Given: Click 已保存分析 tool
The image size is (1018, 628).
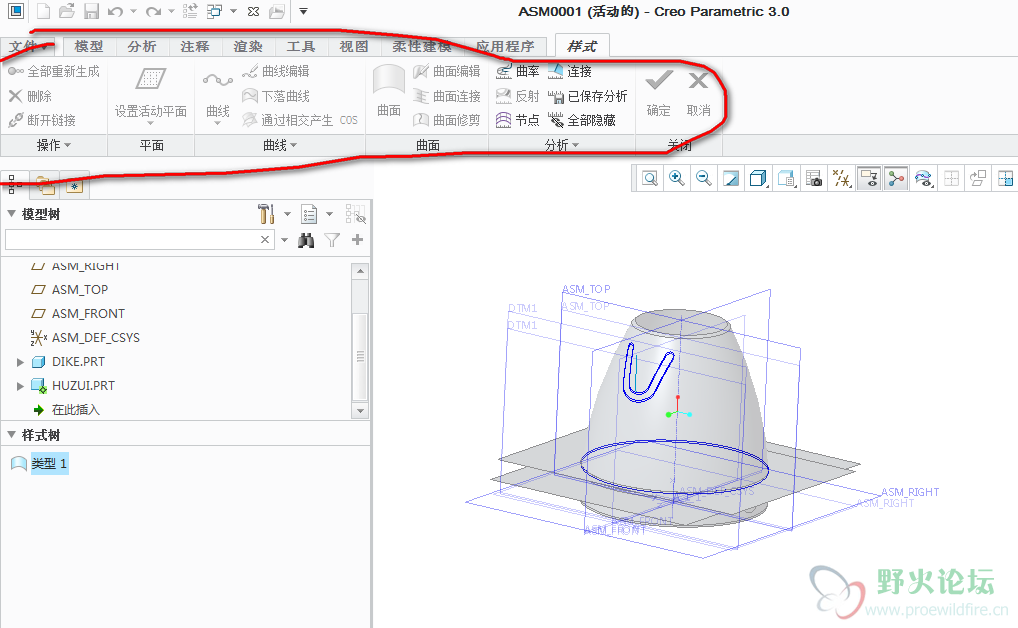Looking at the screenshot, I should point(588,96).
